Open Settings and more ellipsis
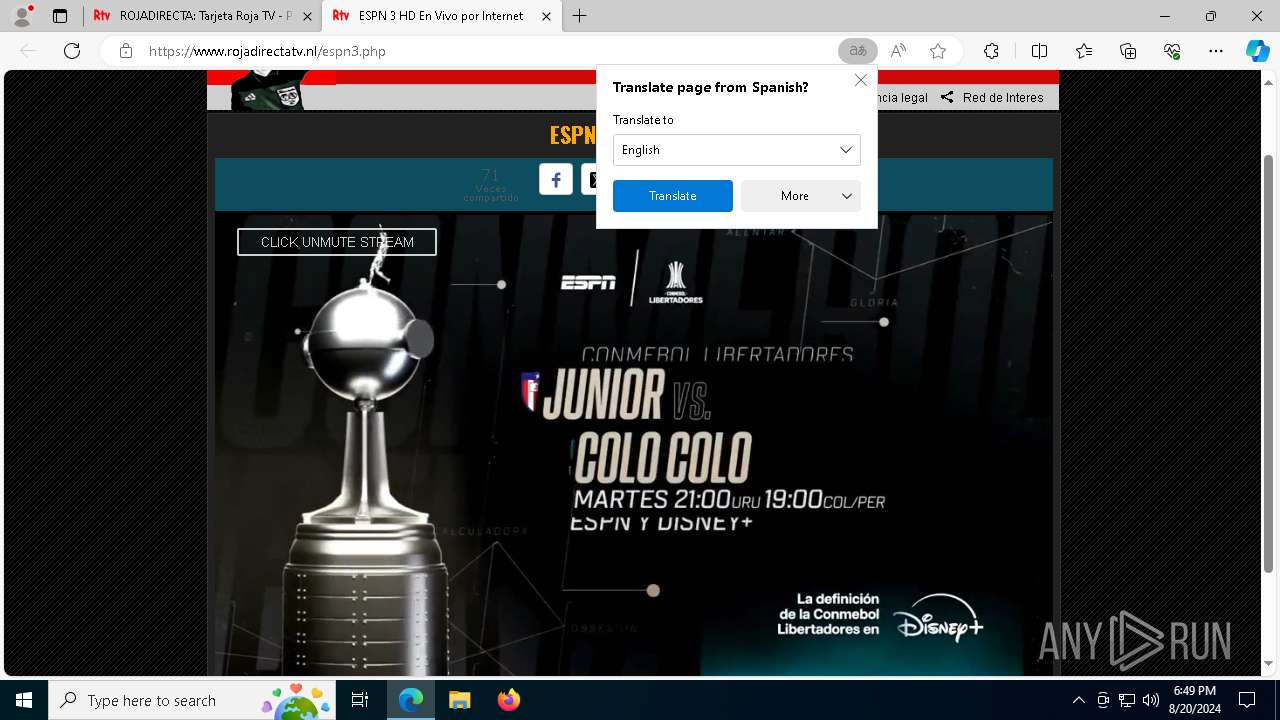The width and height of the screenshot is (1280, 720). pyautogui.click(x=1216, y=51)
